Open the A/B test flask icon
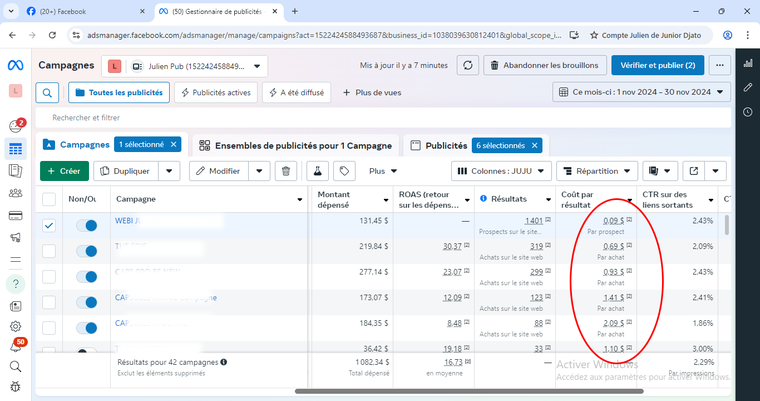Viewport: 760px width, 401px height. click(x=318, y=171)
